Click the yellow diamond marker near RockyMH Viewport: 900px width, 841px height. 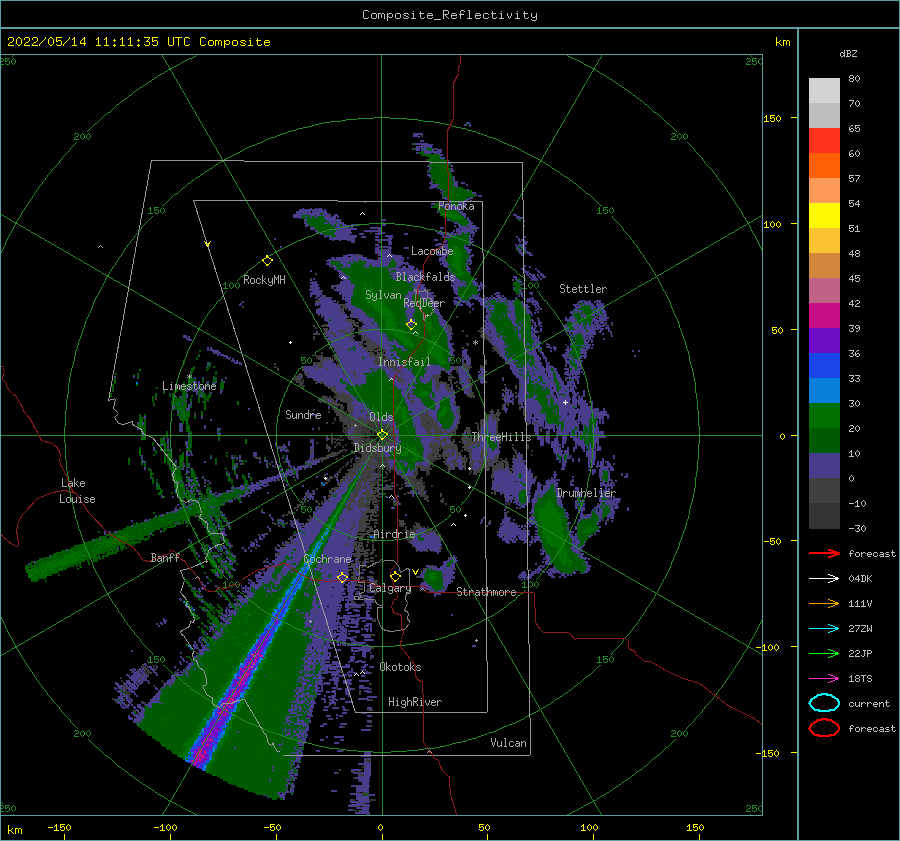click(x=267, y=261)
